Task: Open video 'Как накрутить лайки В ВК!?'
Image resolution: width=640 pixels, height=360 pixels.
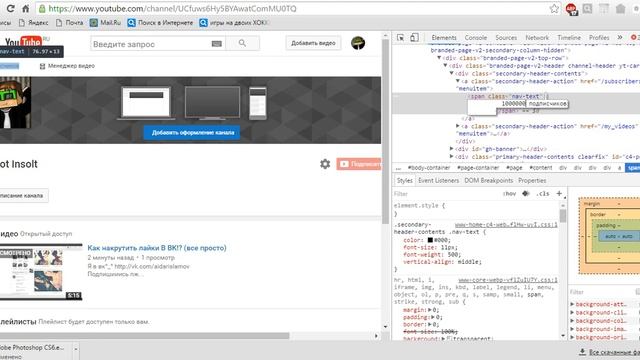Action: pyautogui.click(x=157, y=248)
